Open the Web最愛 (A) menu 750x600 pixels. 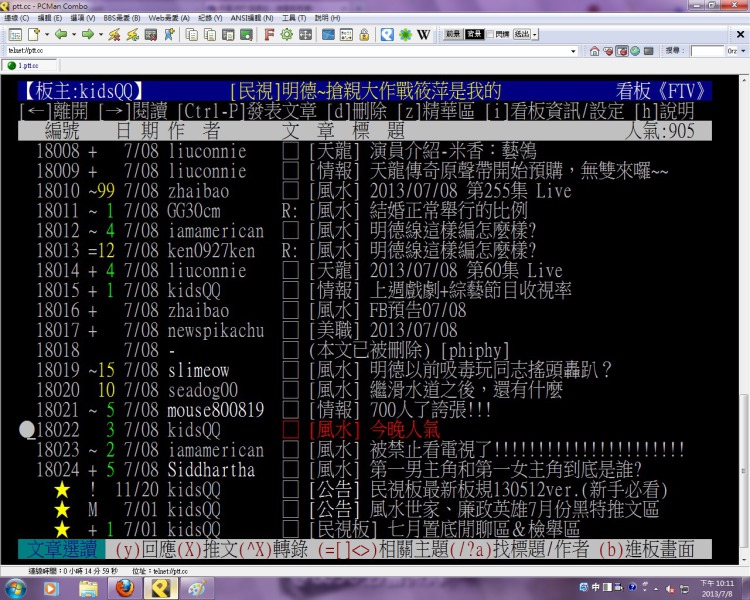pyautogui.click(x=169, y=18)
